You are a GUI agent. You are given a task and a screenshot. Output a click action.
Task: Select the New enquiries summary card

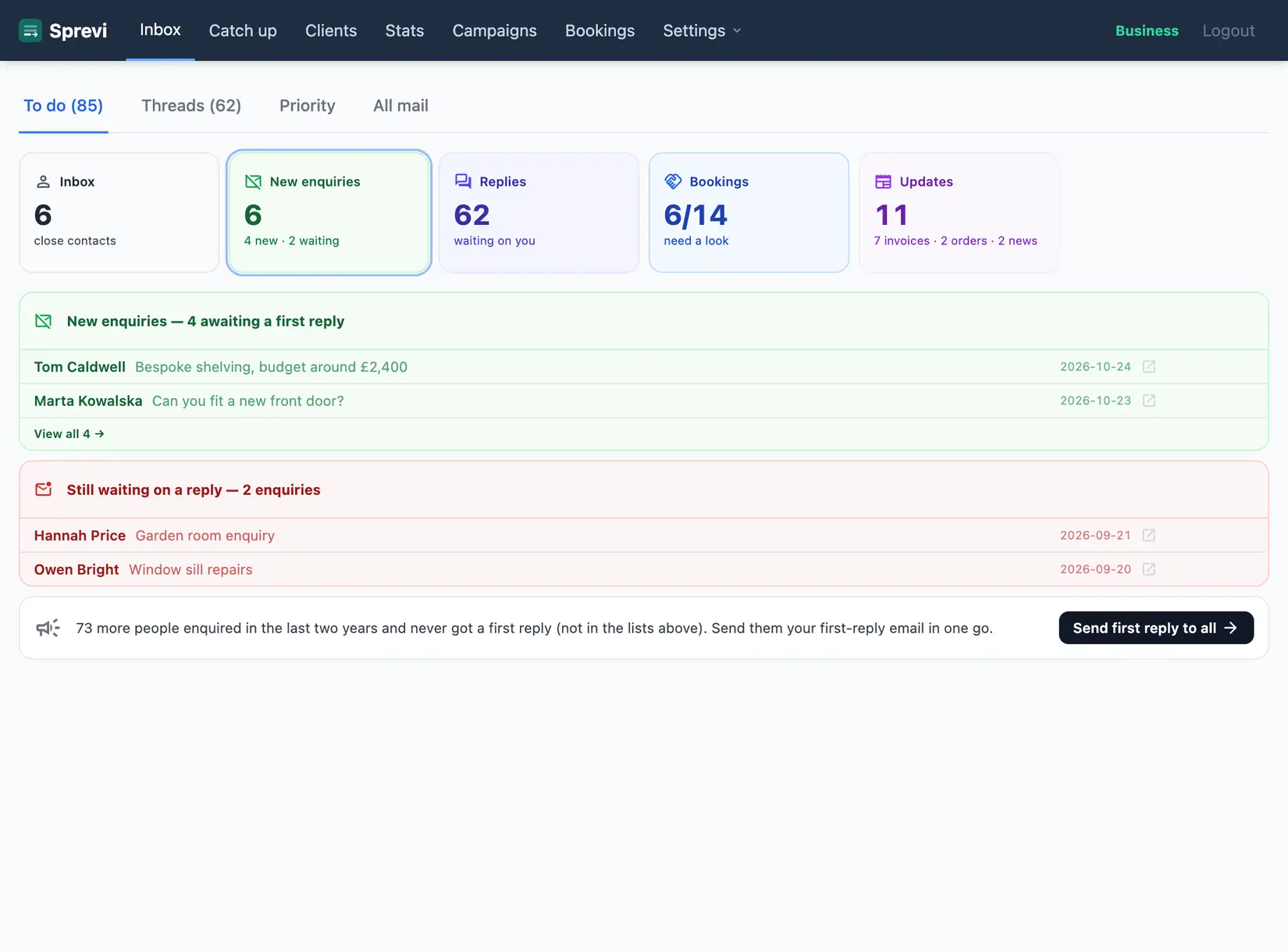[329, 212]
